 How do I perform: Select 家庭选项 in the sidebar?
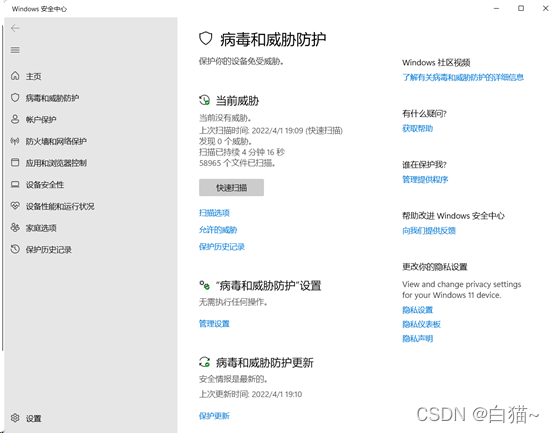[x=41, y=228]
